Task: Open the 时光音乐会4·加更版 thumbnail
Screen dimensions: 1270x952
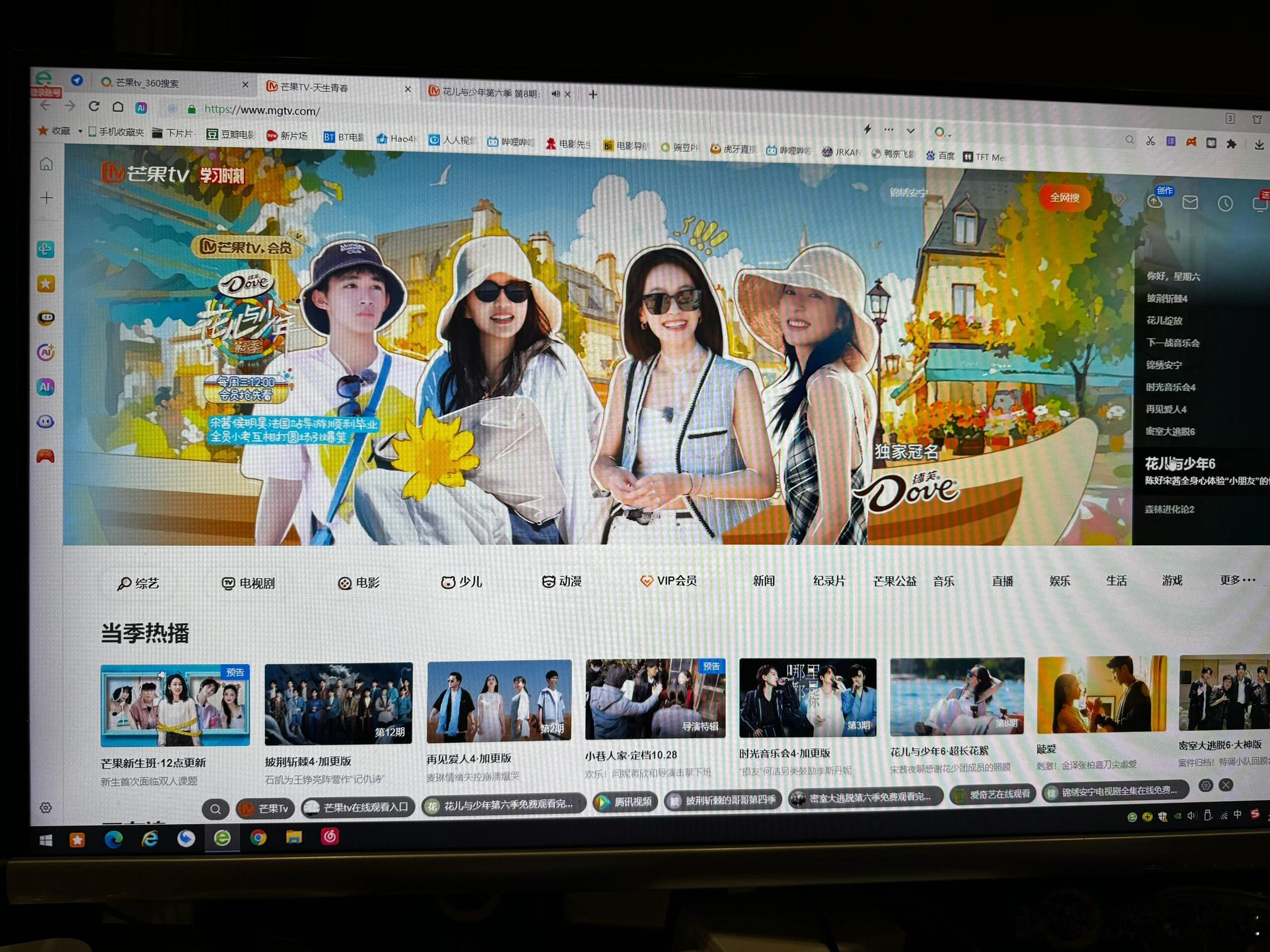Action: click(808, 697)
